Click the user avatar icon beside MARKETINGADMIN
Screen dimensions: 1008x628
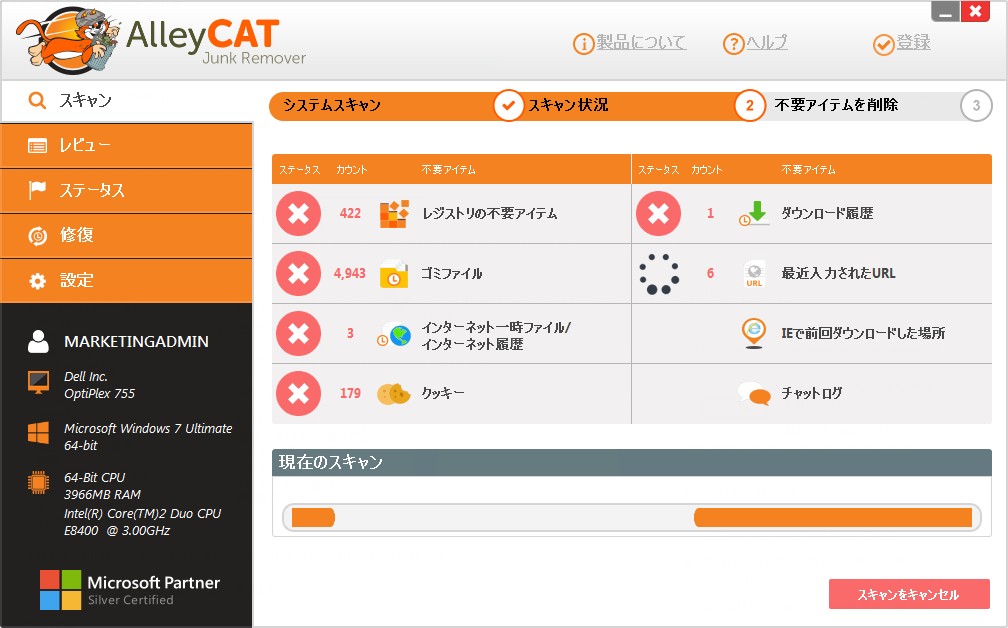click(x=38, y=341)
